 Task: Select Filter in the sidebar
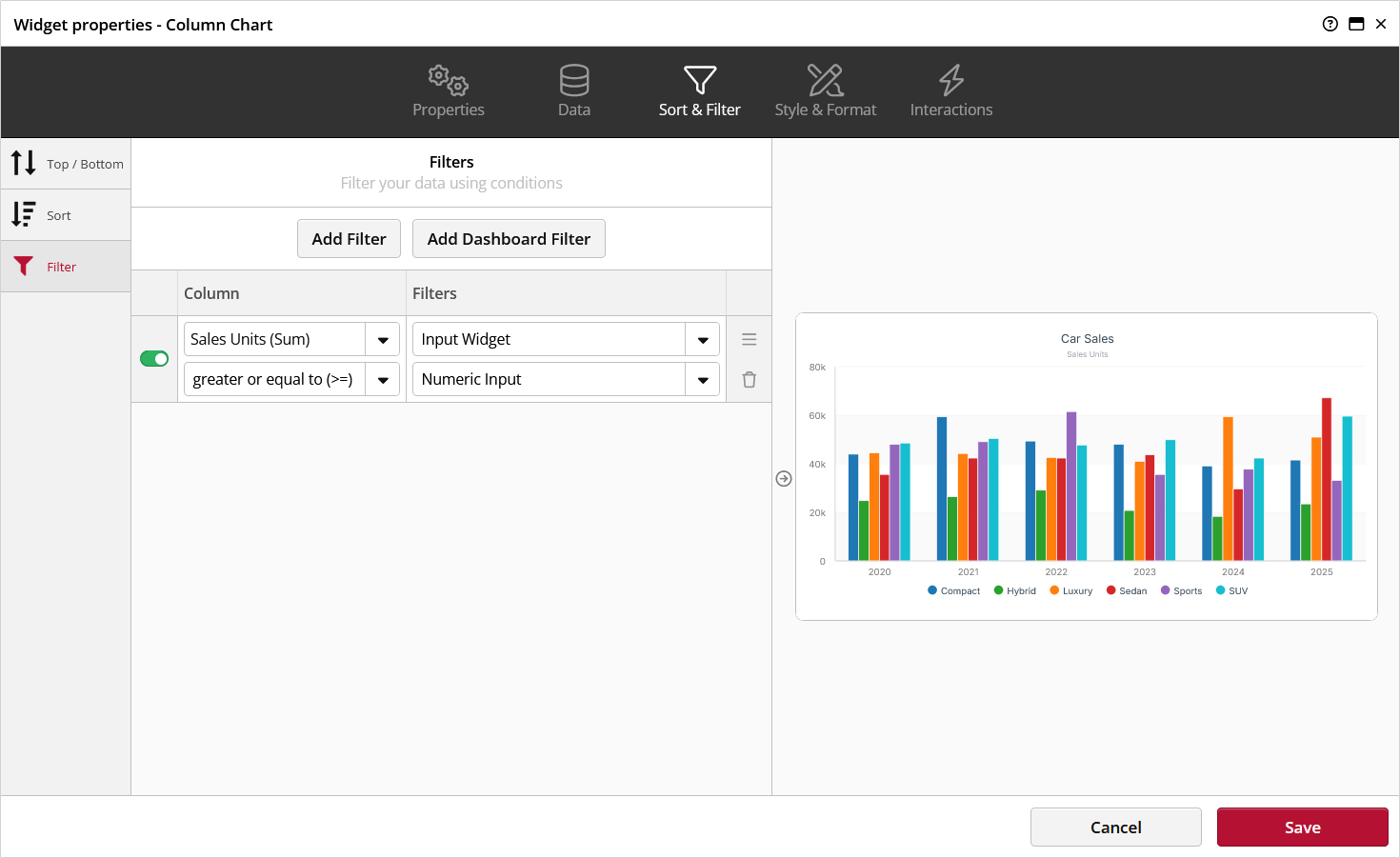point(66,267)
